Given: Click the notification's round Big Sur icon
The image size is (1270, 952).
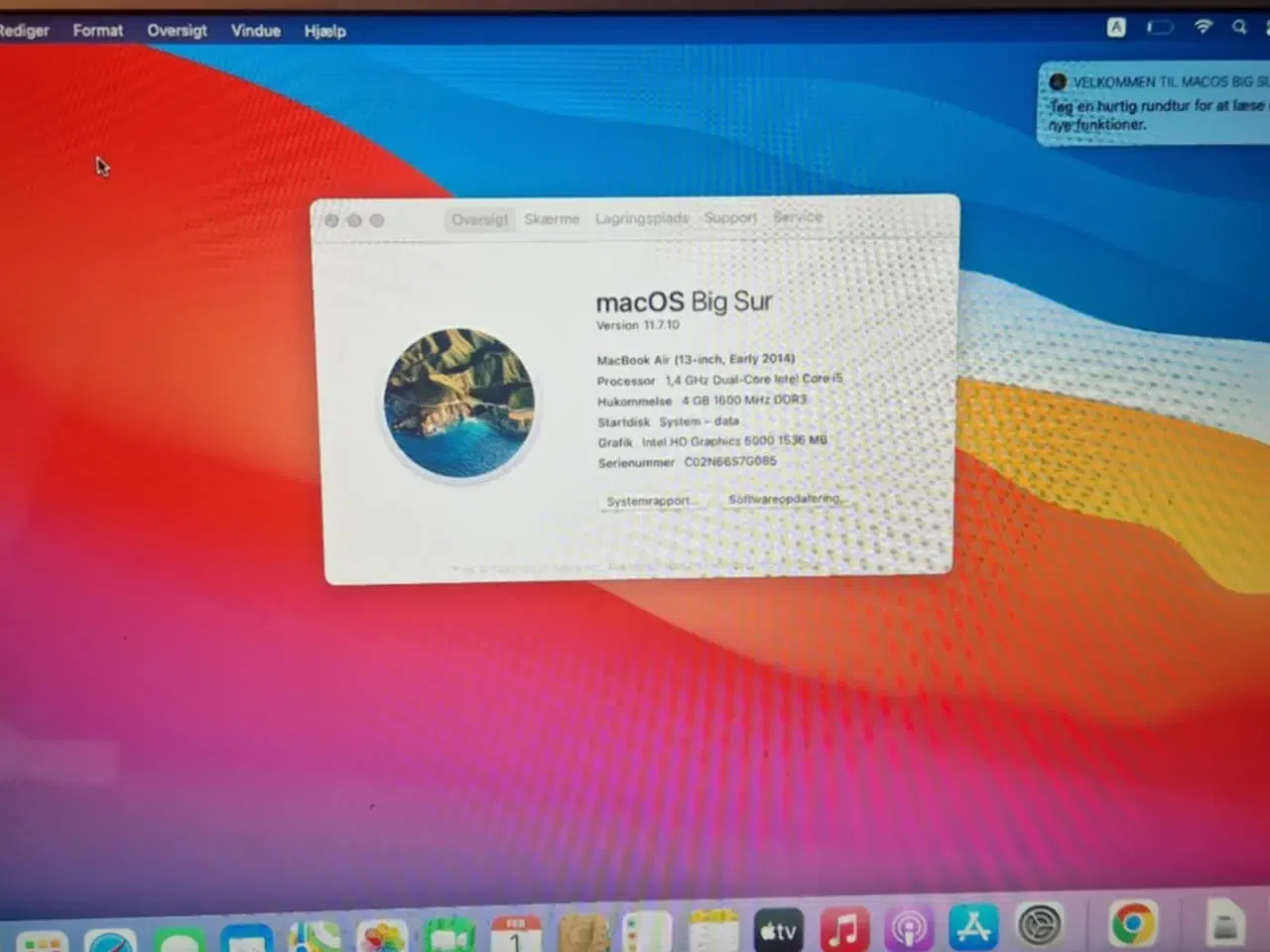Looking at the screenshot, I should tap(1058, 82).
